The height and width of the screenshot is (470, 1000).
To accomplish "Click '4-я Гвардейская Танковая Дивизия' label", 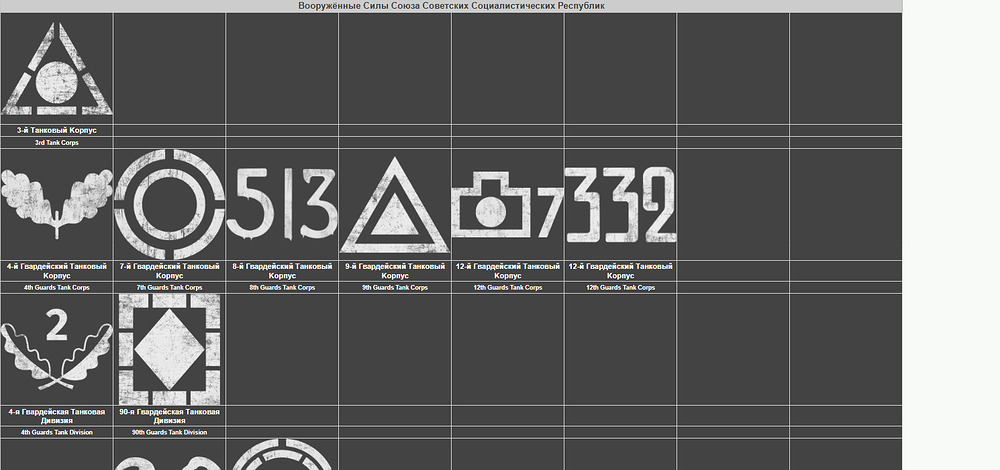I will pos(57,416).
